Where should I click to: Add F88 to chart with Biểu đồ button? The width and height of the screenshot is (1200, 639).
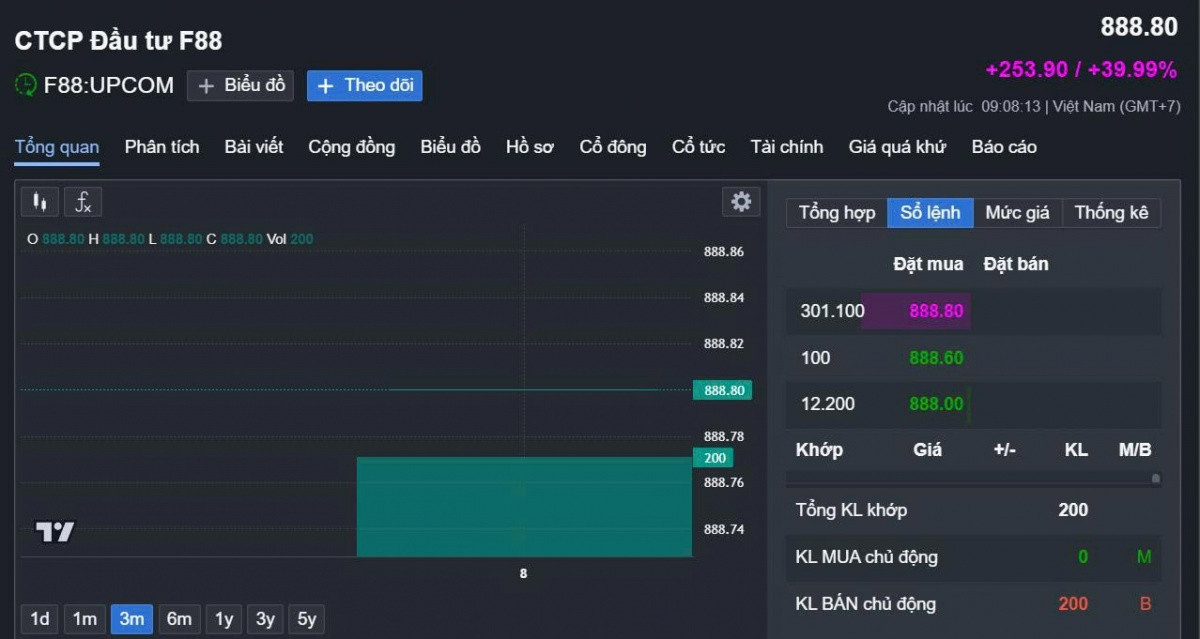click(240, 85)
